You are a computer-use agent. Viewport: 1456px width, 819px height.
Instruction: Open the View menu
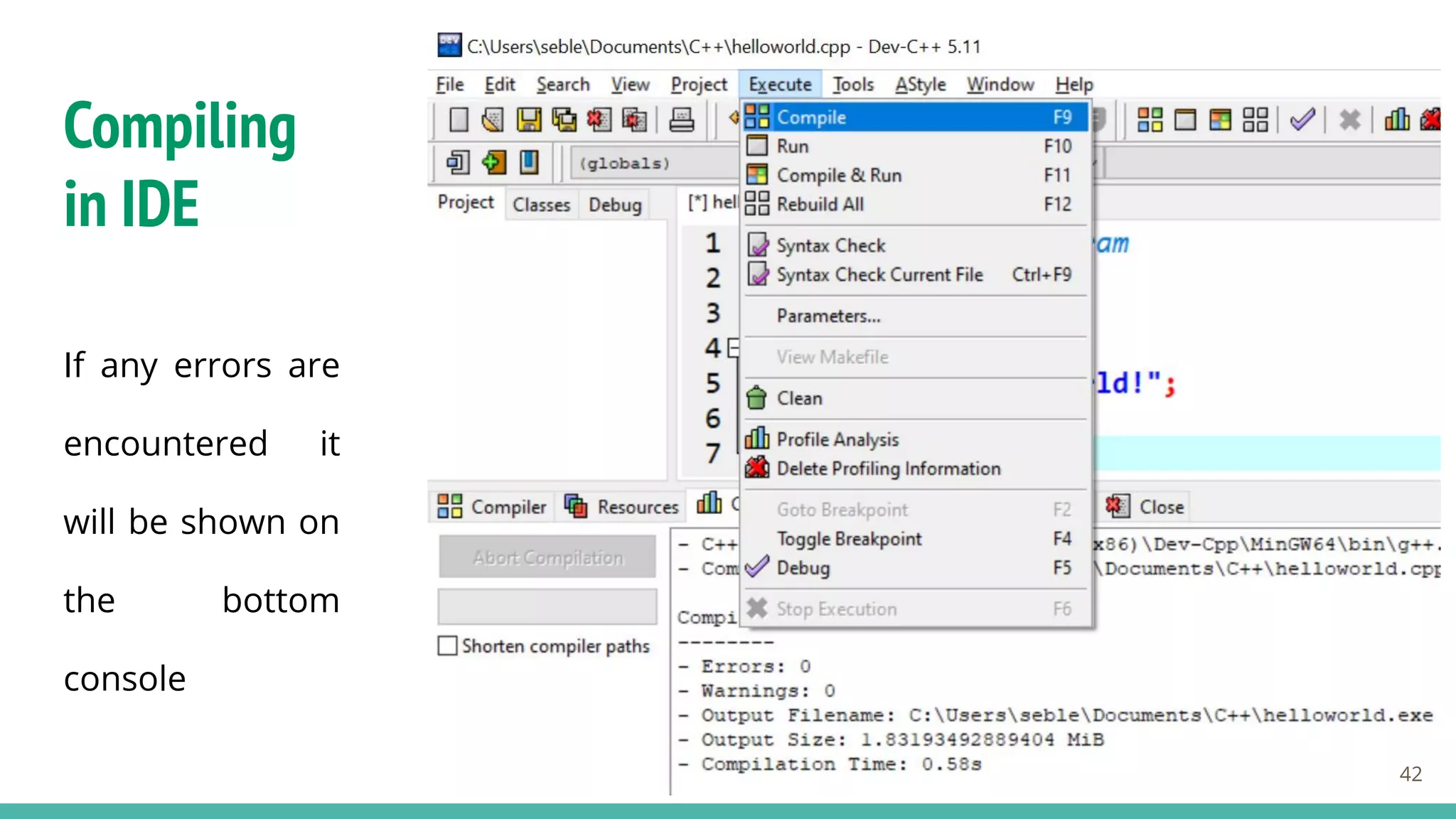[630, 84]
